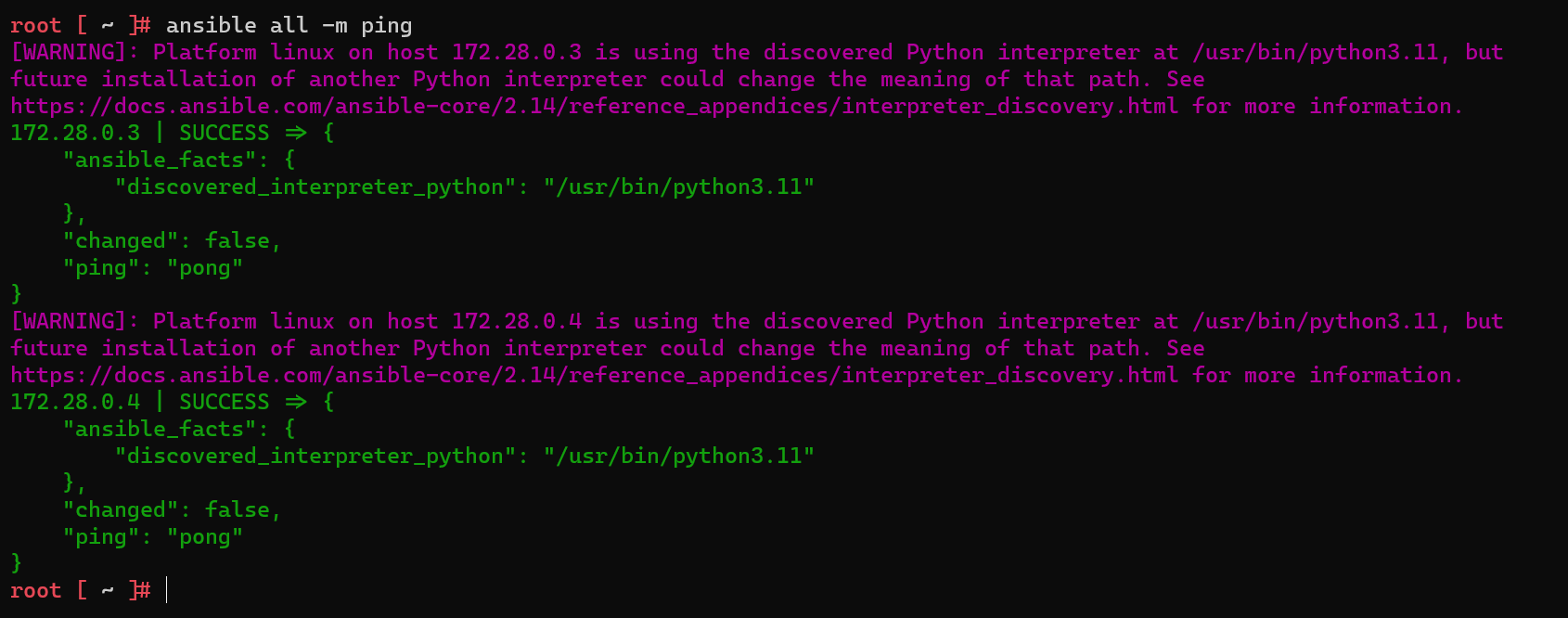Click the /usr/bin/python3.11 path in the 172.28.0.4 warning
This screenshot has height=618, width=1568.
click(1319, 322)
